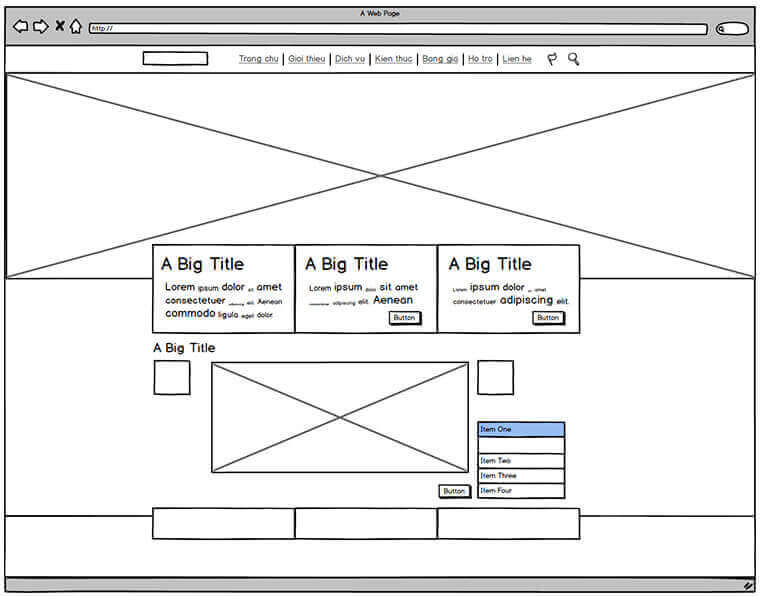The image size is (762, 597).
Task: Go to the browser home icon
Action: 75,26
